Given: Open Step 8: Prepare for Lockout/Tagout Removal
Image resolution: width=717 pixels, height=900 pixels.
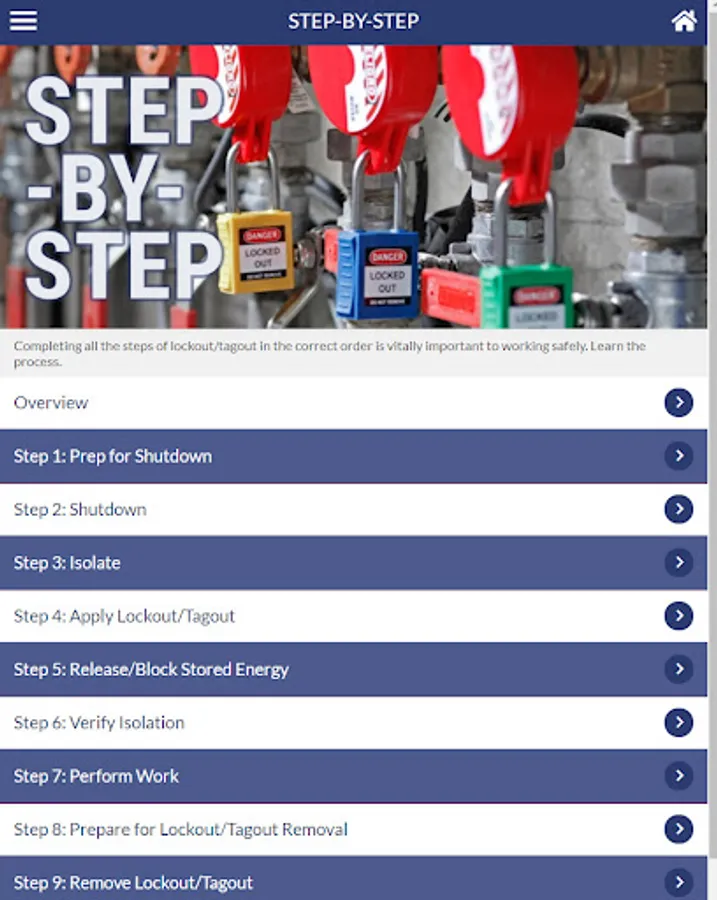Looking at the screenshot, I should pyautogui.click(x=354, y=829).
